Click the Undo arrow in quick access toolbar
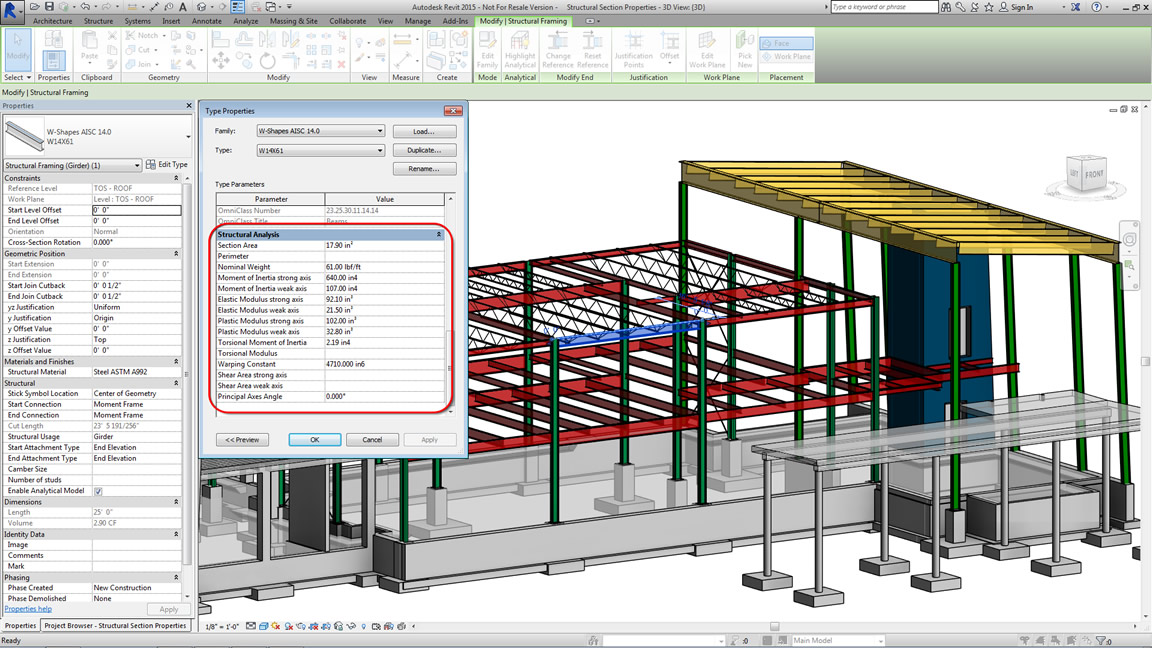The width and height of the screenshot is (1152, 648). (85, 7)
